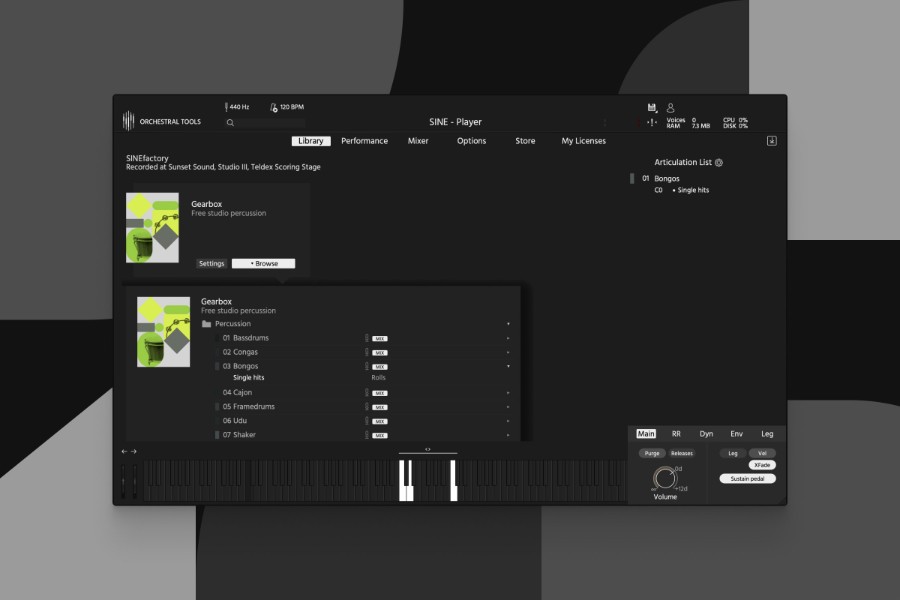Open the Env tab

(x=736, y=434)
